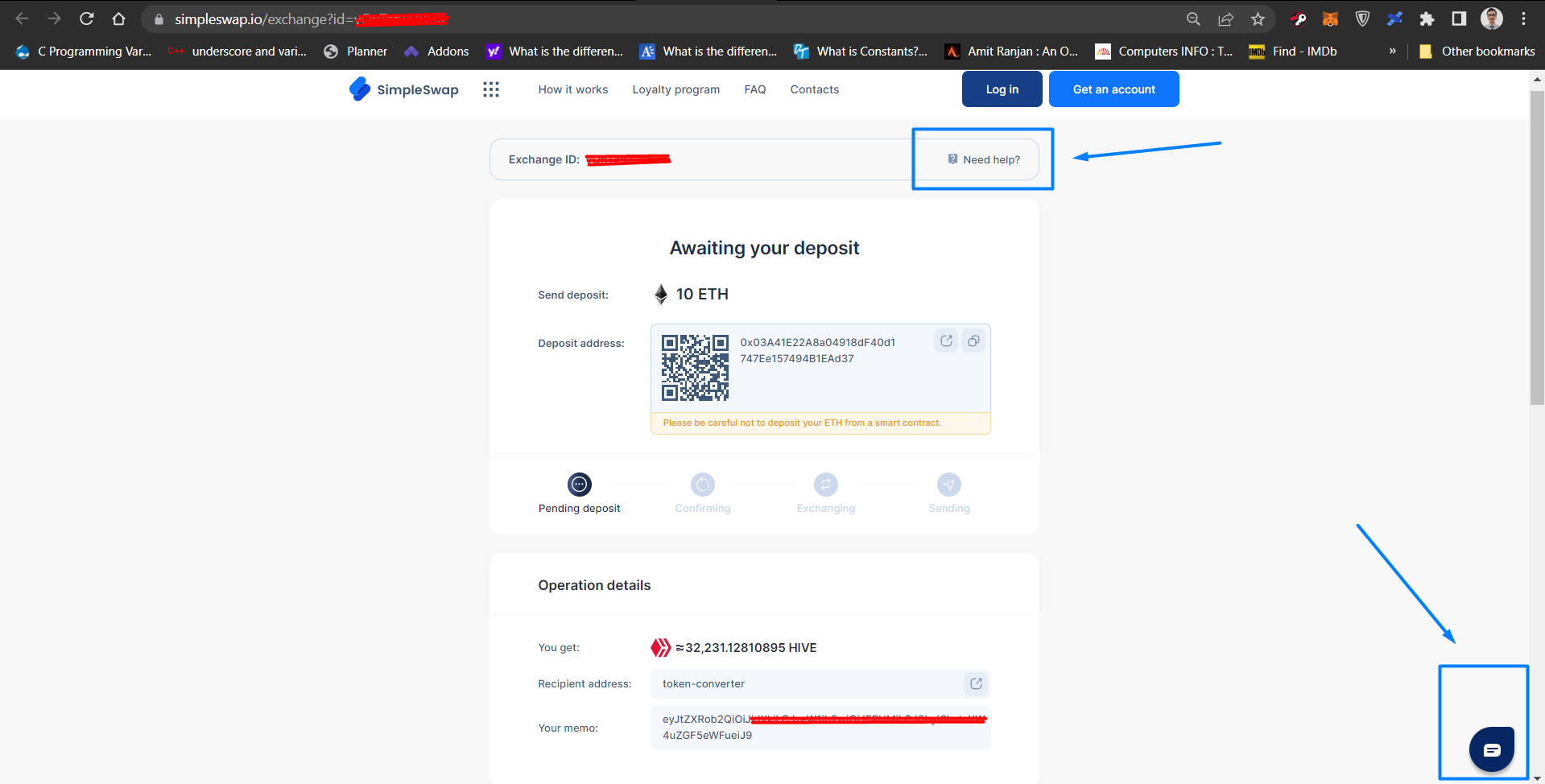The height and width of the screenshot is (784, 1545).
Task: Reload the page with refresh icon
Action: click(87, 19)
